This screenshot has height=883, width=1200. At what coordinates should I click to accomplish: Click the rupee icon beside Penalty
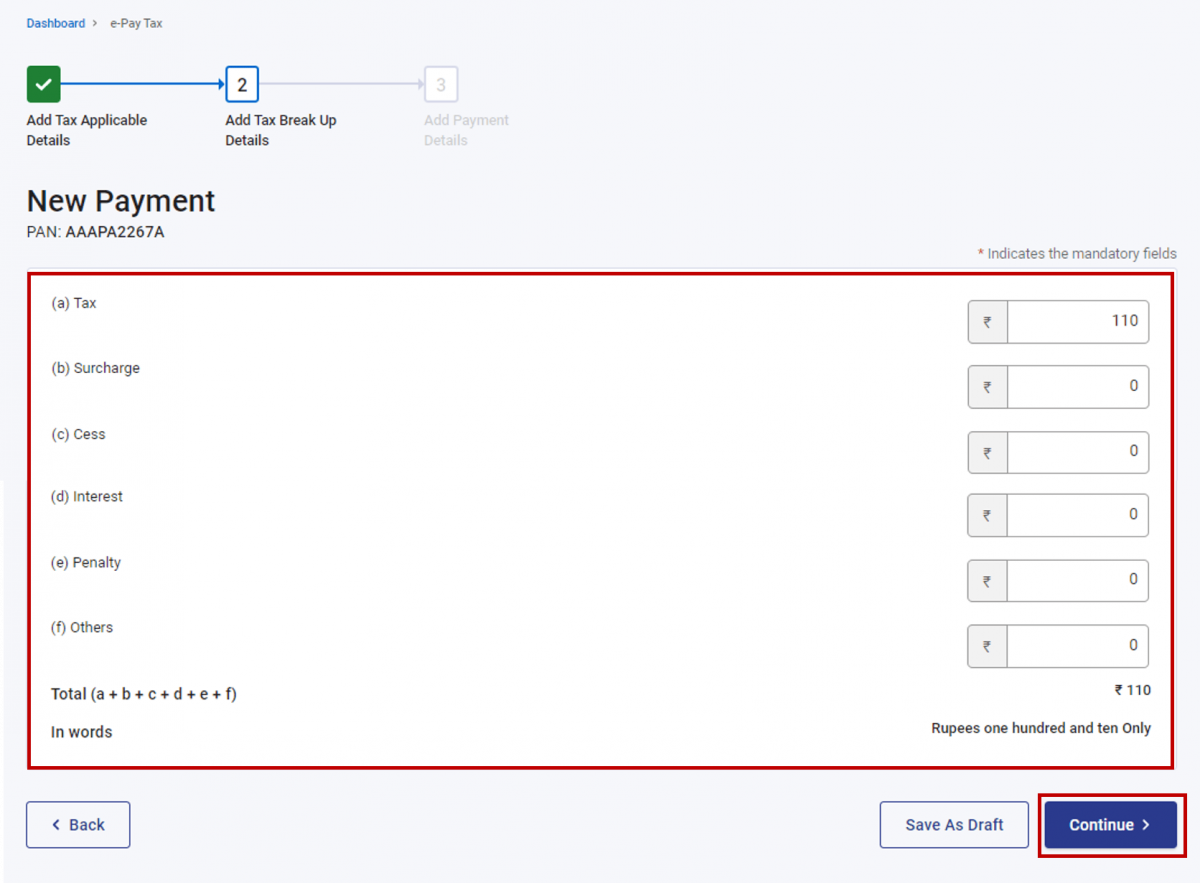(x=987, y=580)
